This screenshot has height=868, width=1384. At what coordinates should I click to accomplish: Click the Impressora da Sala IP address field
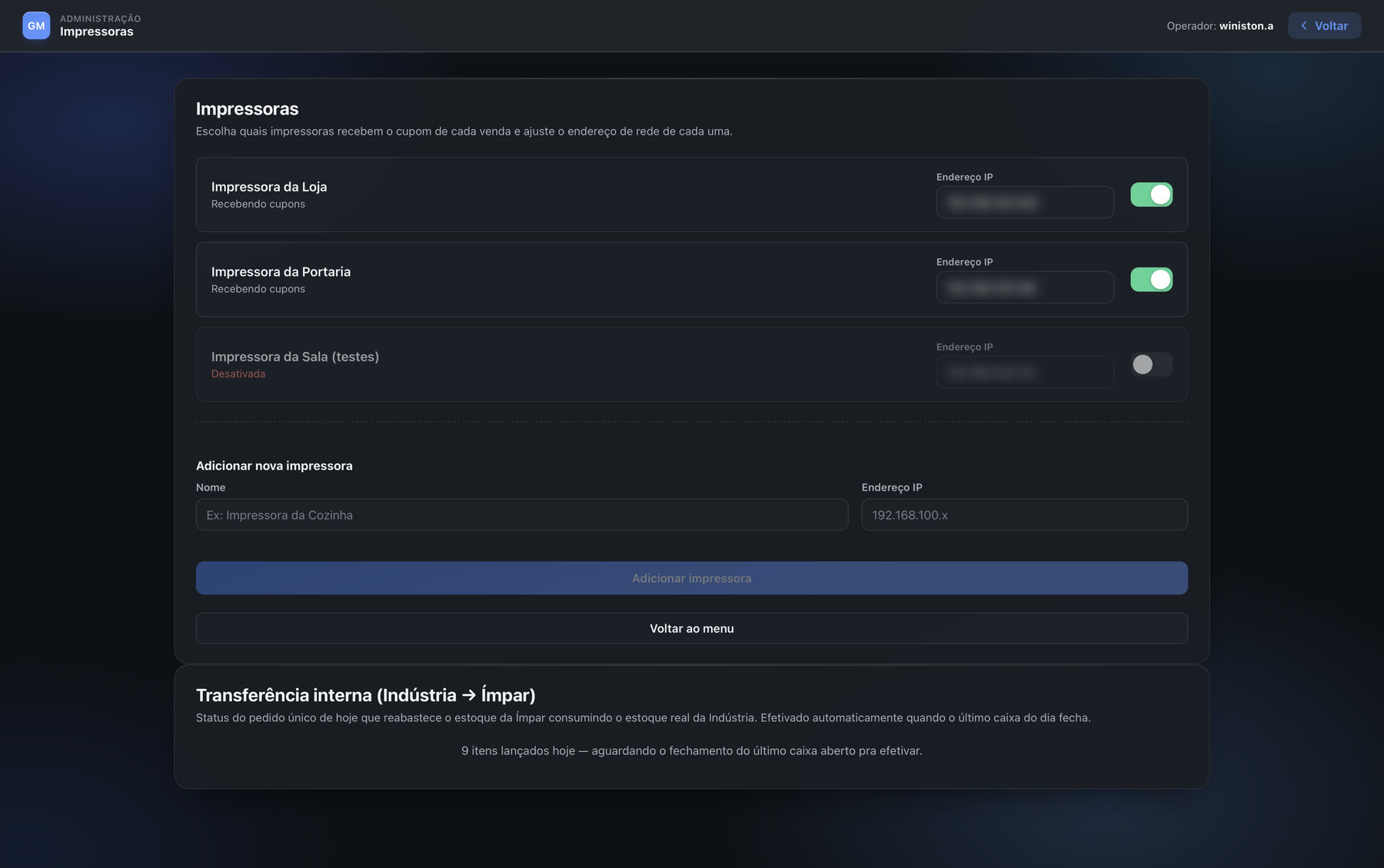pyautogui.click(x=1025, y=372)
